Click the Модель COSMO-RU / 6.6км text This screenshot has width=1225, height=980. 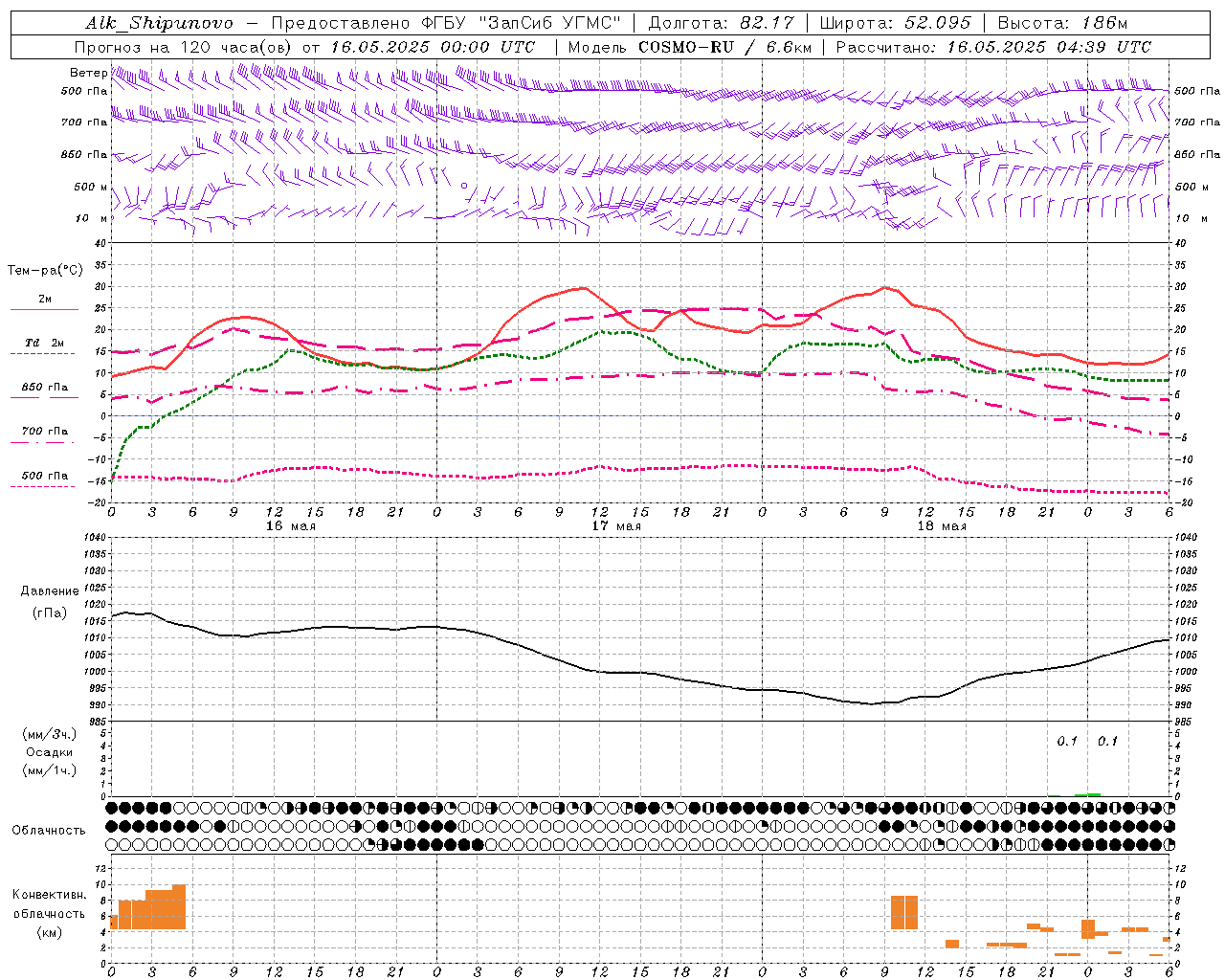[x=690, y=47]
